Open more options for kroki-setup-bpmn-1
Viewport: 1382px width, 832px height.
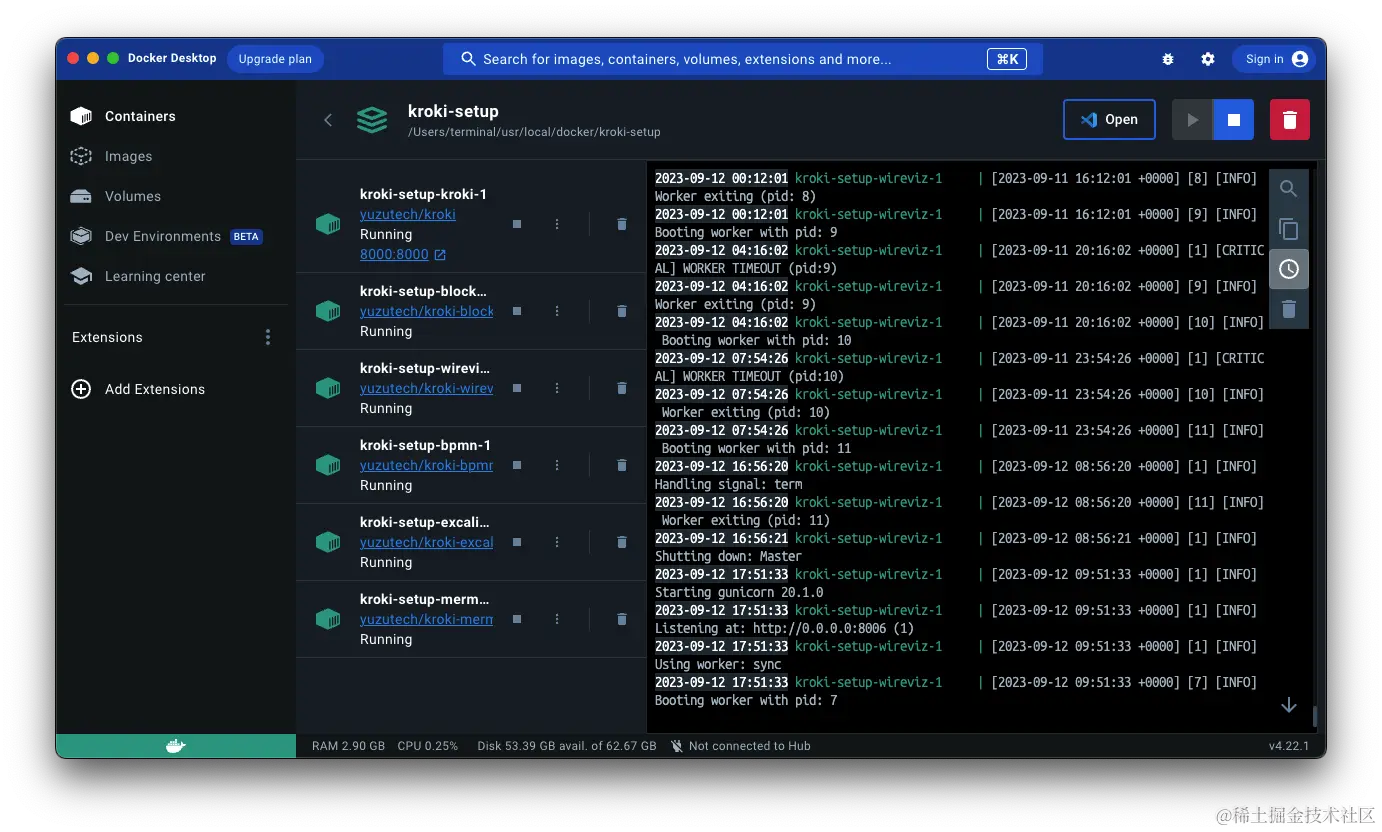point(557,465)
